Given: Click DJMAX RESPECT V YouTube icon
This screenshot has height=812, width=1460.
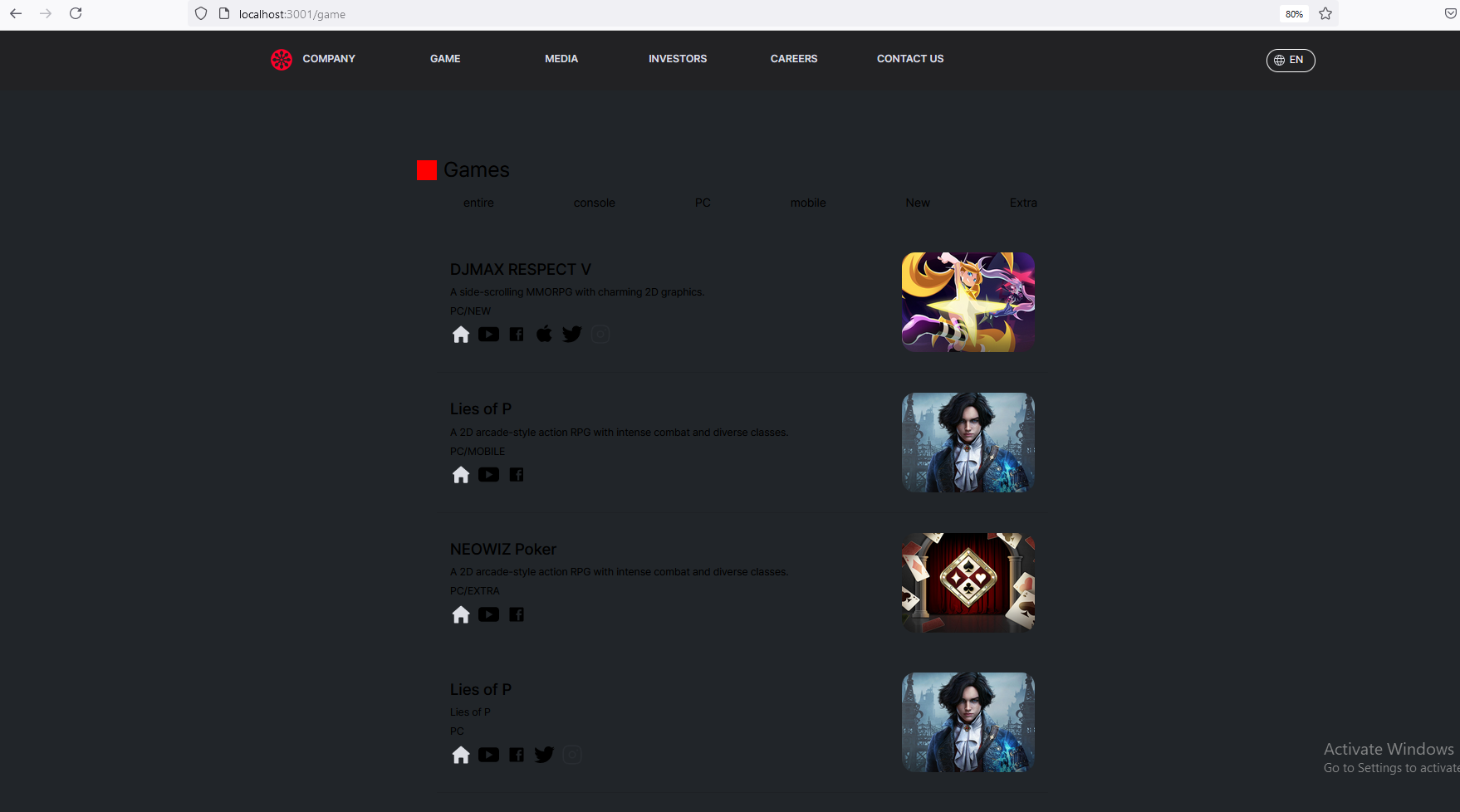Looking at the screenshot, I should tap(488, 335).
